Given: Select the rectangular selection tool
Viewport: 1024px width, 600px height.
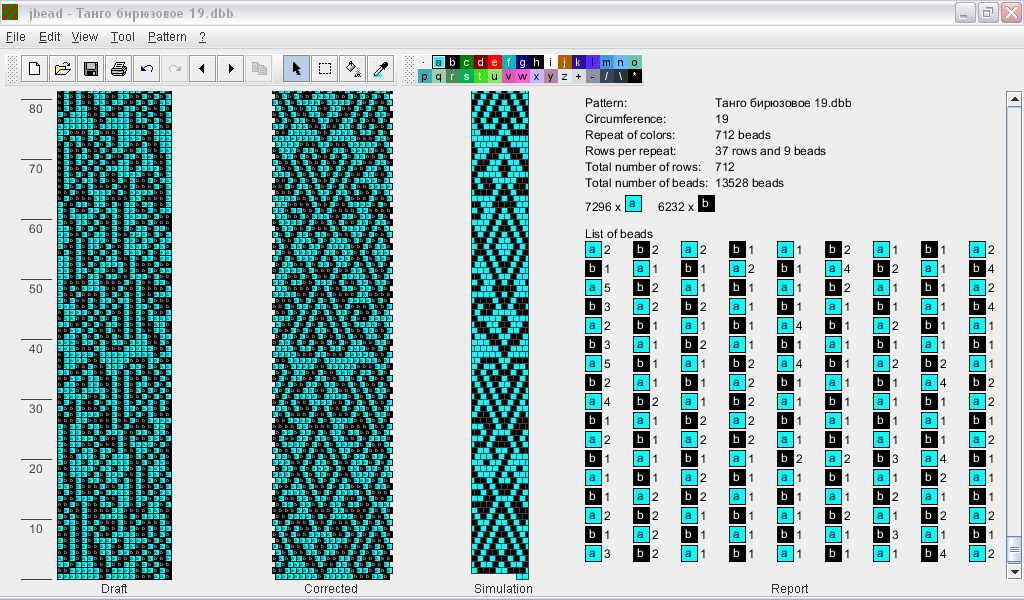Looking at the screenshot, I should point(325,69).
